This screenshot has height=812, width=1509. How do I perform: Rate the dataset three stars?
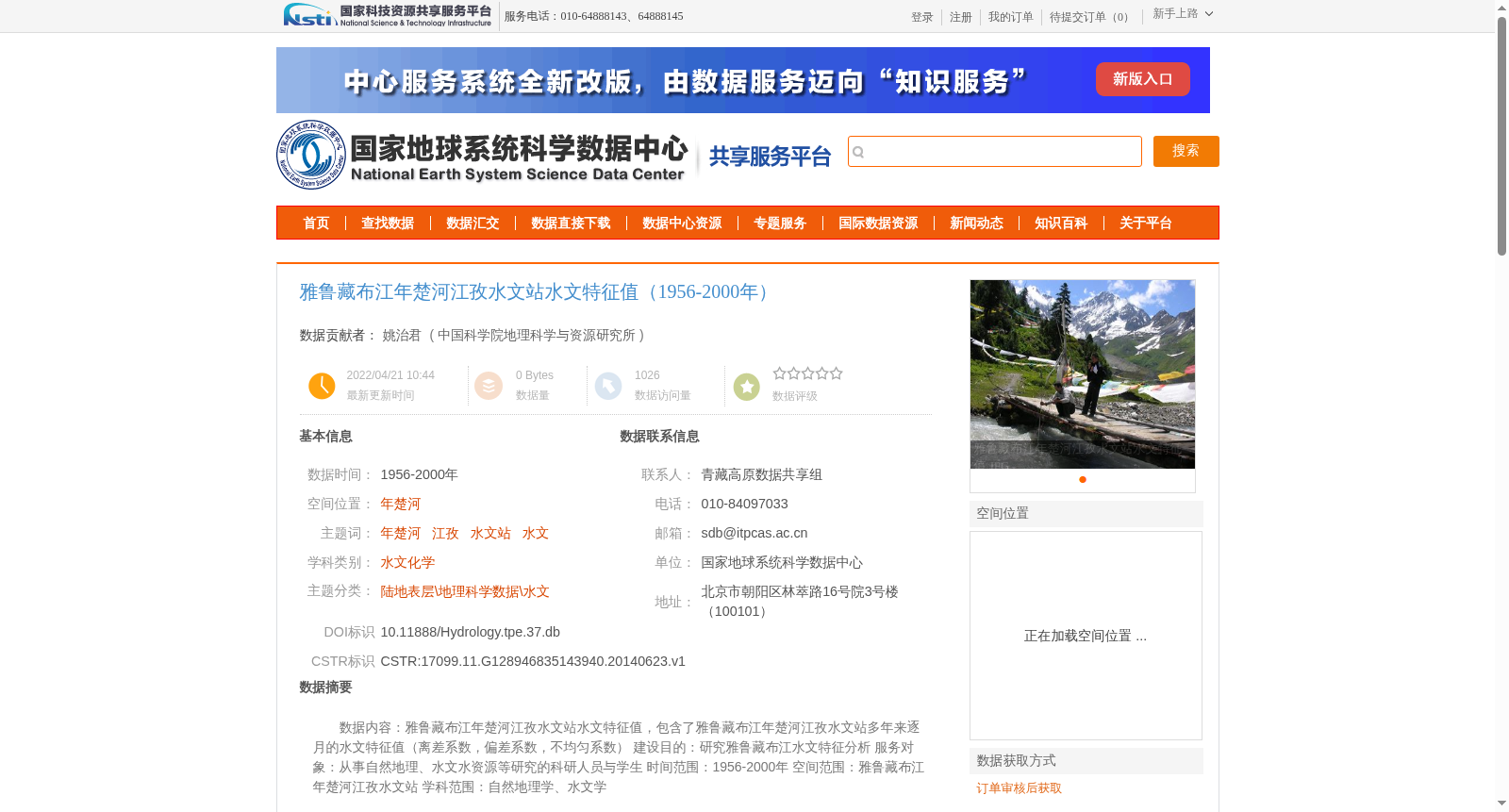click(x=807, y=373)
